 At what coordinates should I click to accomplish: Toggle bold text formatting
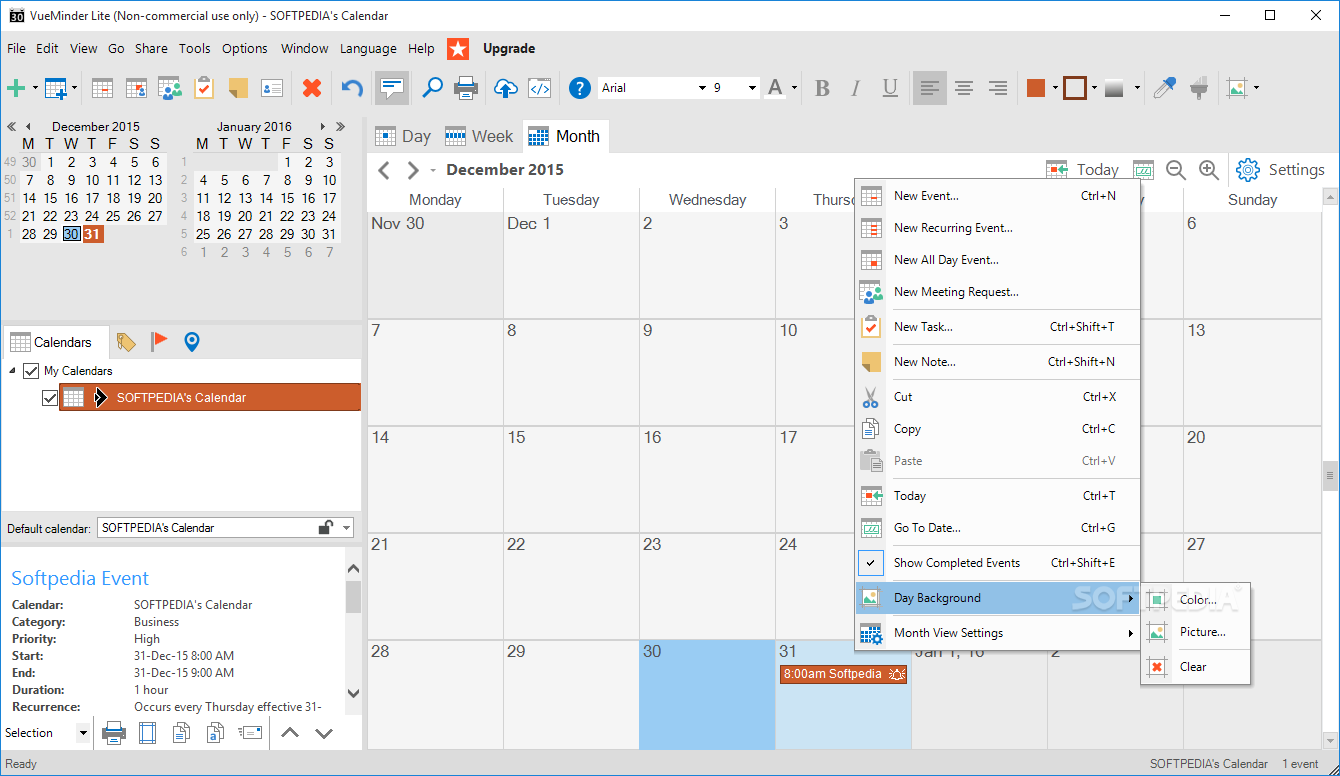(822, 88)
